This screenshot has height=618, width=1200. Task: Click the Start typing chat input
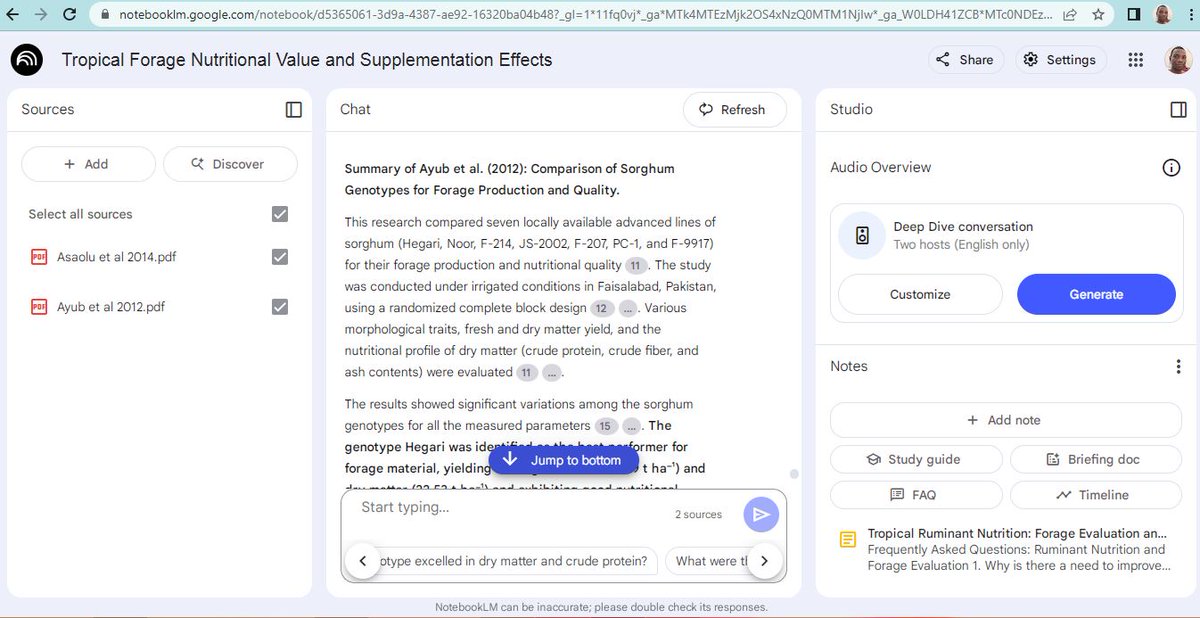click(x=510, y=507)
